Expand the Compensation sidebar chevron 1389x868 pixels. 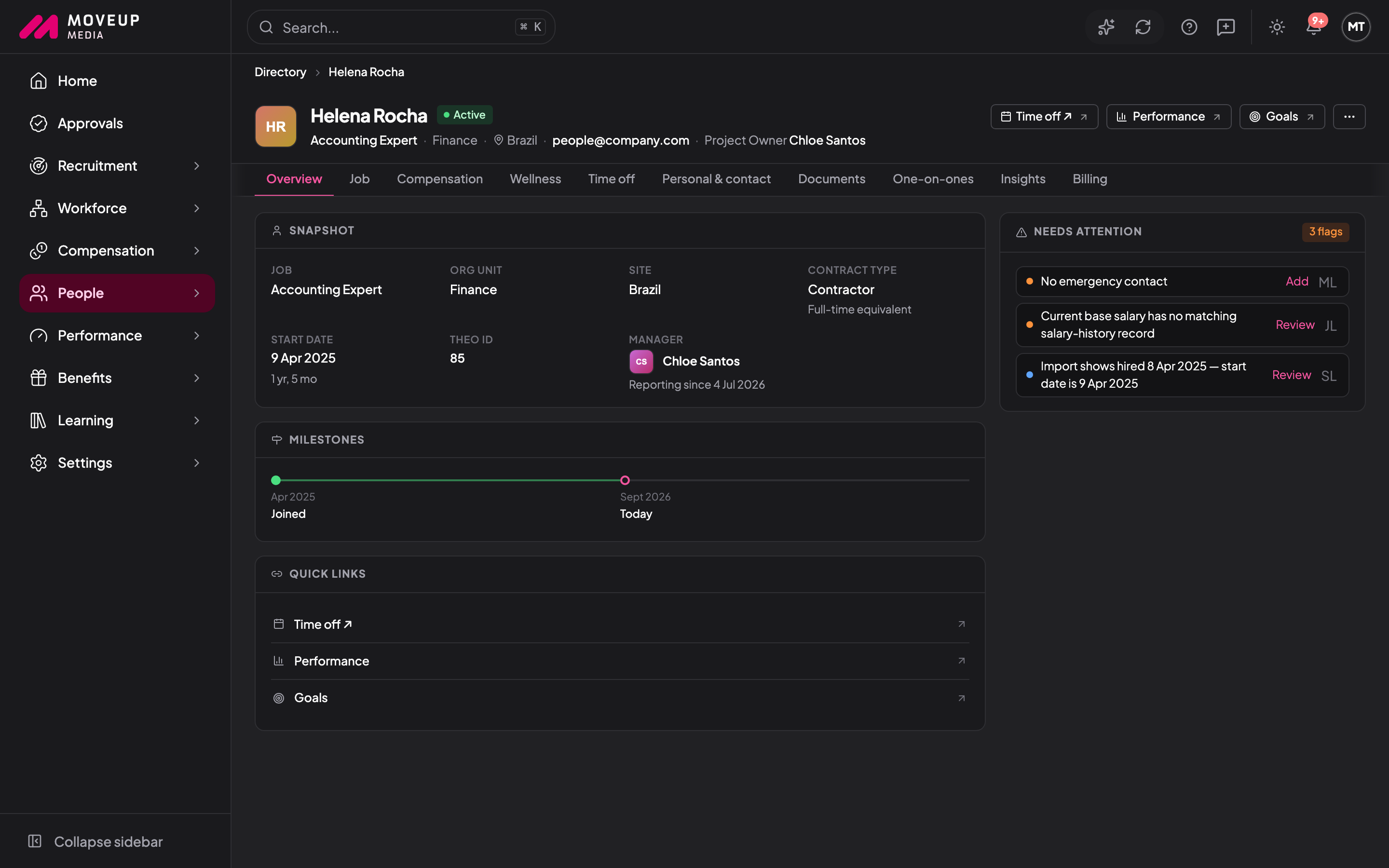pyautogui.click(x=197, y=251)
